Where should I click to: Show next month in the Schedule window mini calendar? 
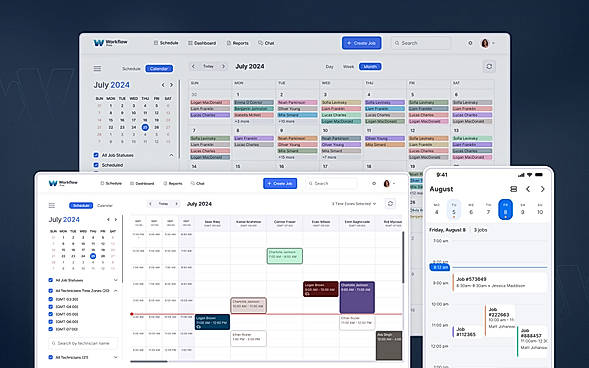(x=116, y=220)
